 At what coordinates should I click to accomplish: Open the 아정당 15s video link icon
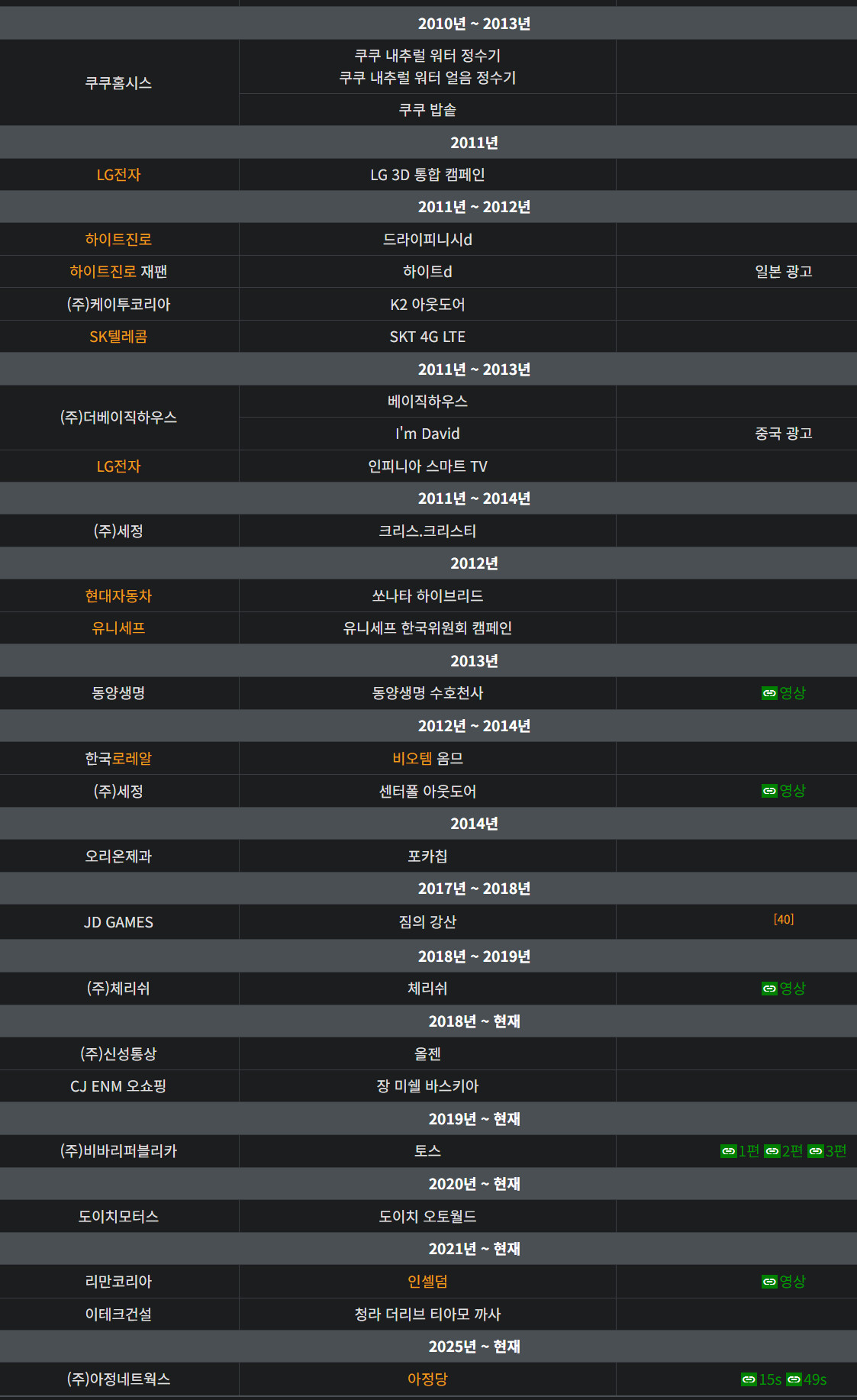pos(749,1379)
